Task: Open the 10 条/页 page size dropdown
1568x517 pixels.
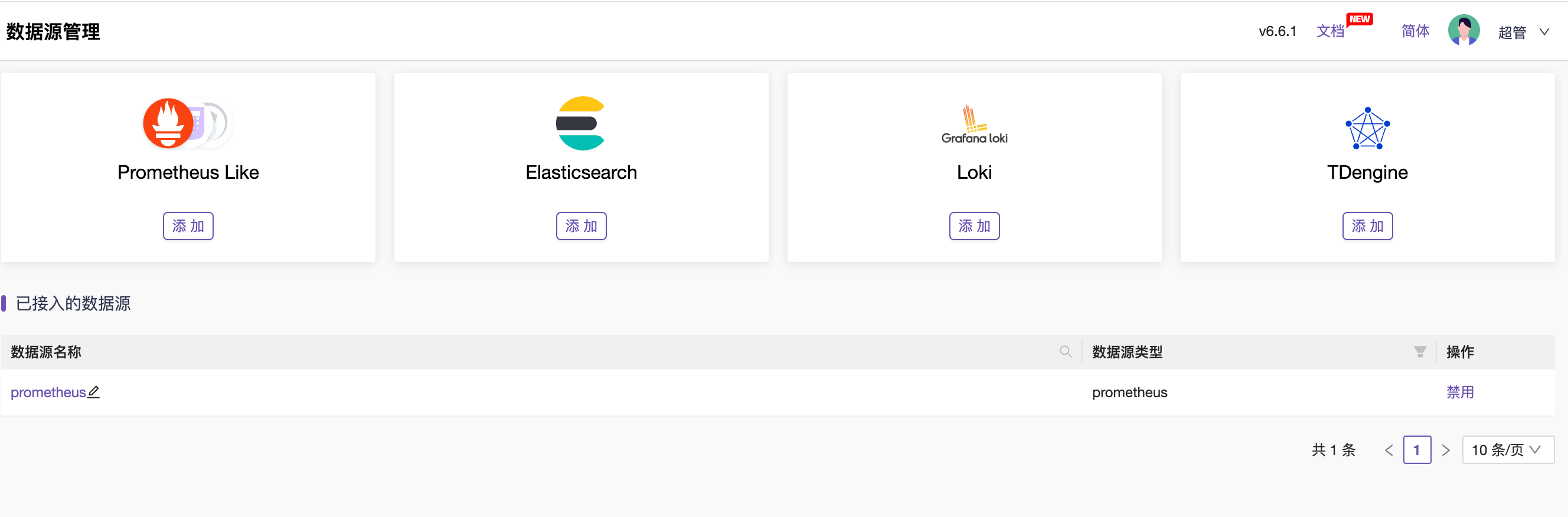Action: click(1507, 450)
